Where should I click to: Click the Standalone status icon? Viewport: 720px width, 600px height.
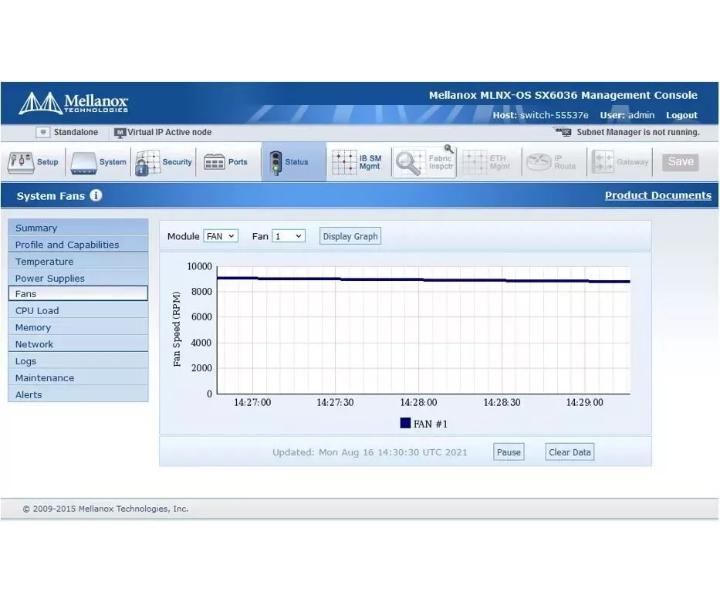click(43, 132)
